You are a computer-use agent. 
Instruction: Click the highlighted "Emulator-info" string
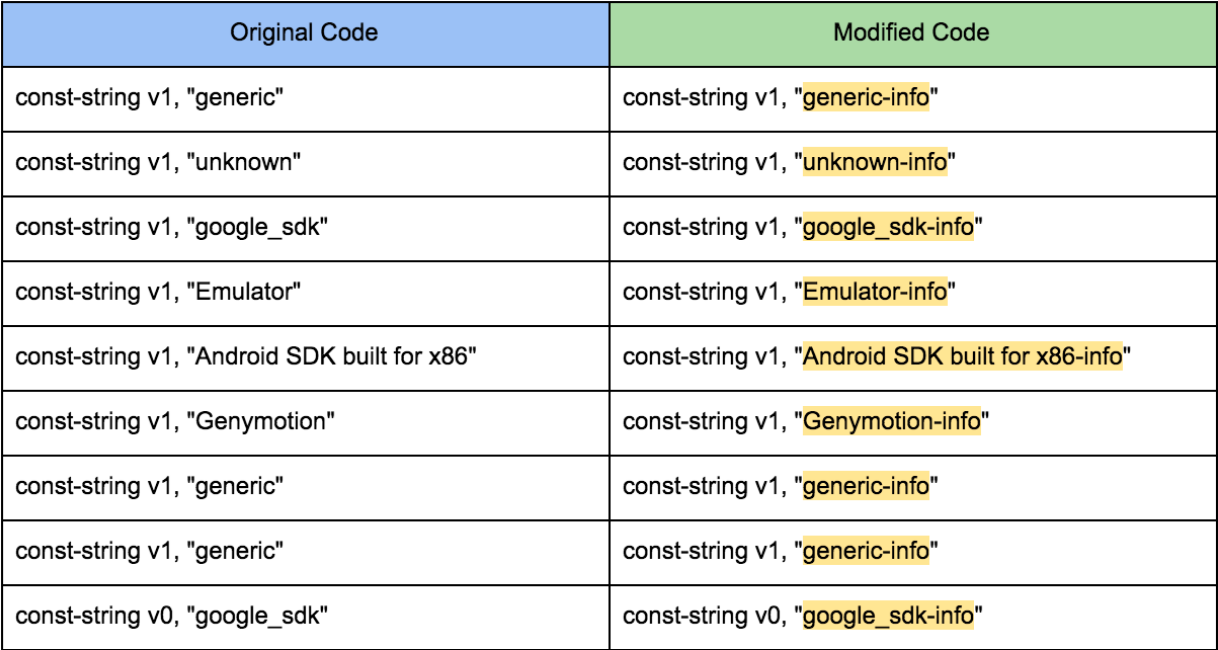tap(874, 292)
